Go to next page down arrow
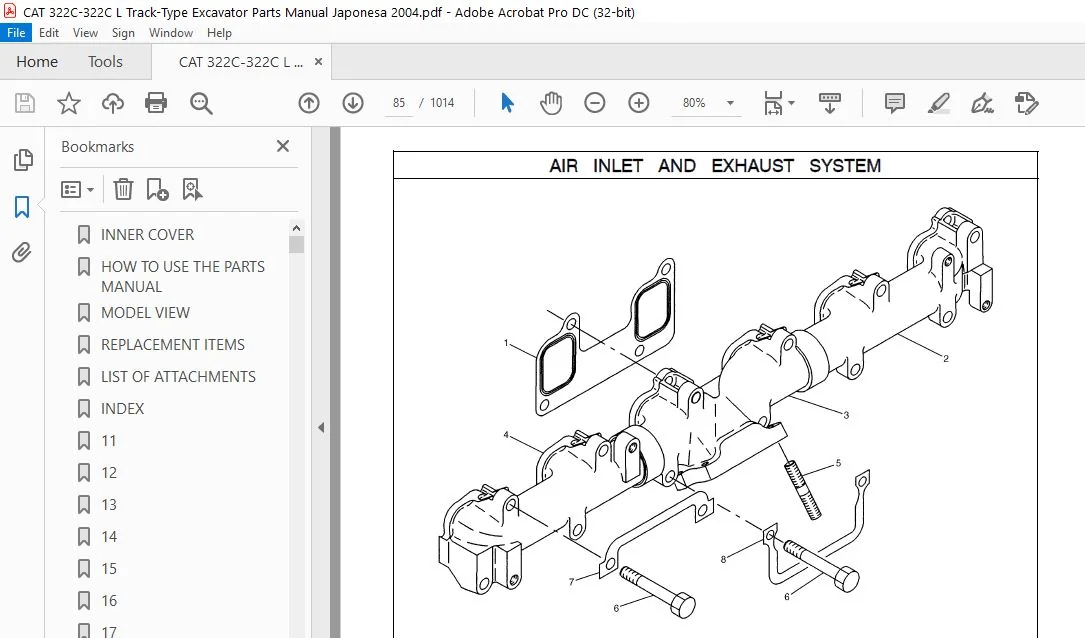Image resolution: width=1085 pixels, height=638 pixels. tap(353, 103)
